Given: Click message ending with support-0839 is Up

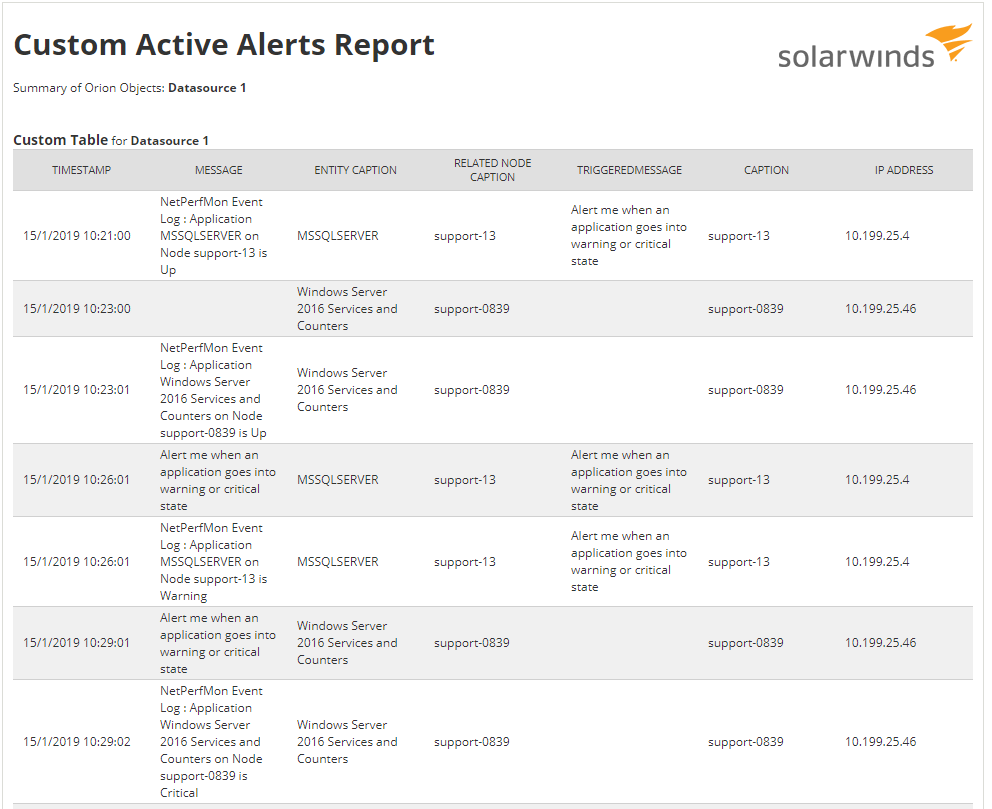Looking at the screenshot, I should click(x=213, y=390).
